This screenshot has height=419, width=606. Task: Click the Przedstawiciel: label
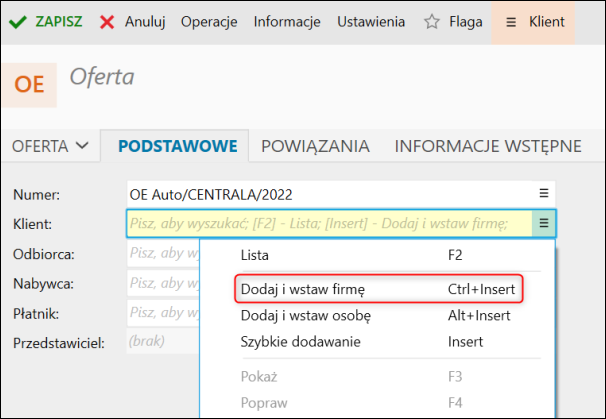point(59,343)
